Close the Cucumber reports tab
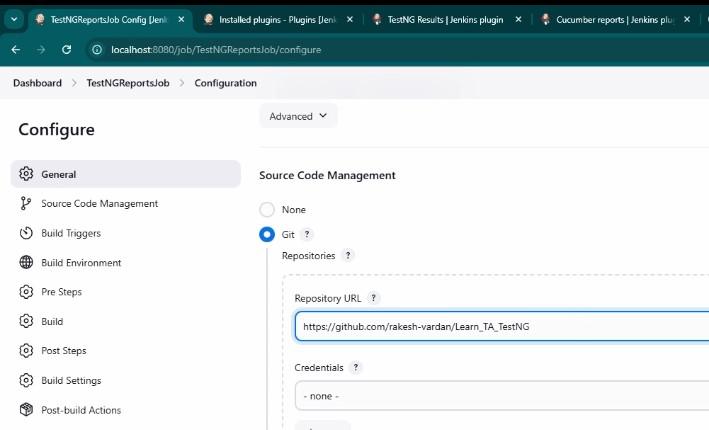Viewport: 709px width, 430px height. point(687,19)
